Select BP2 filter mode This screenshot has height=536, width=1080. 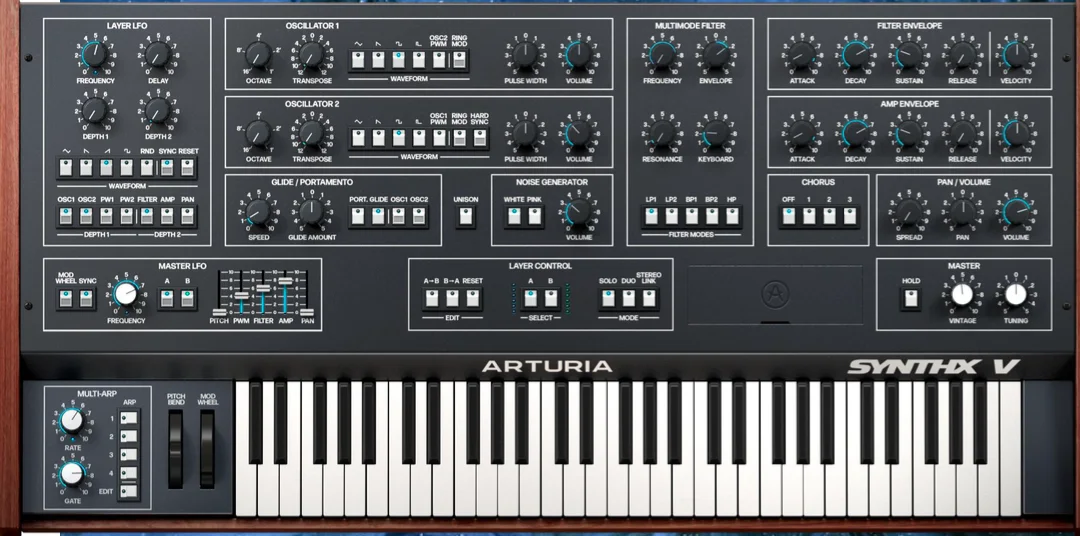[x=712, y=216]
